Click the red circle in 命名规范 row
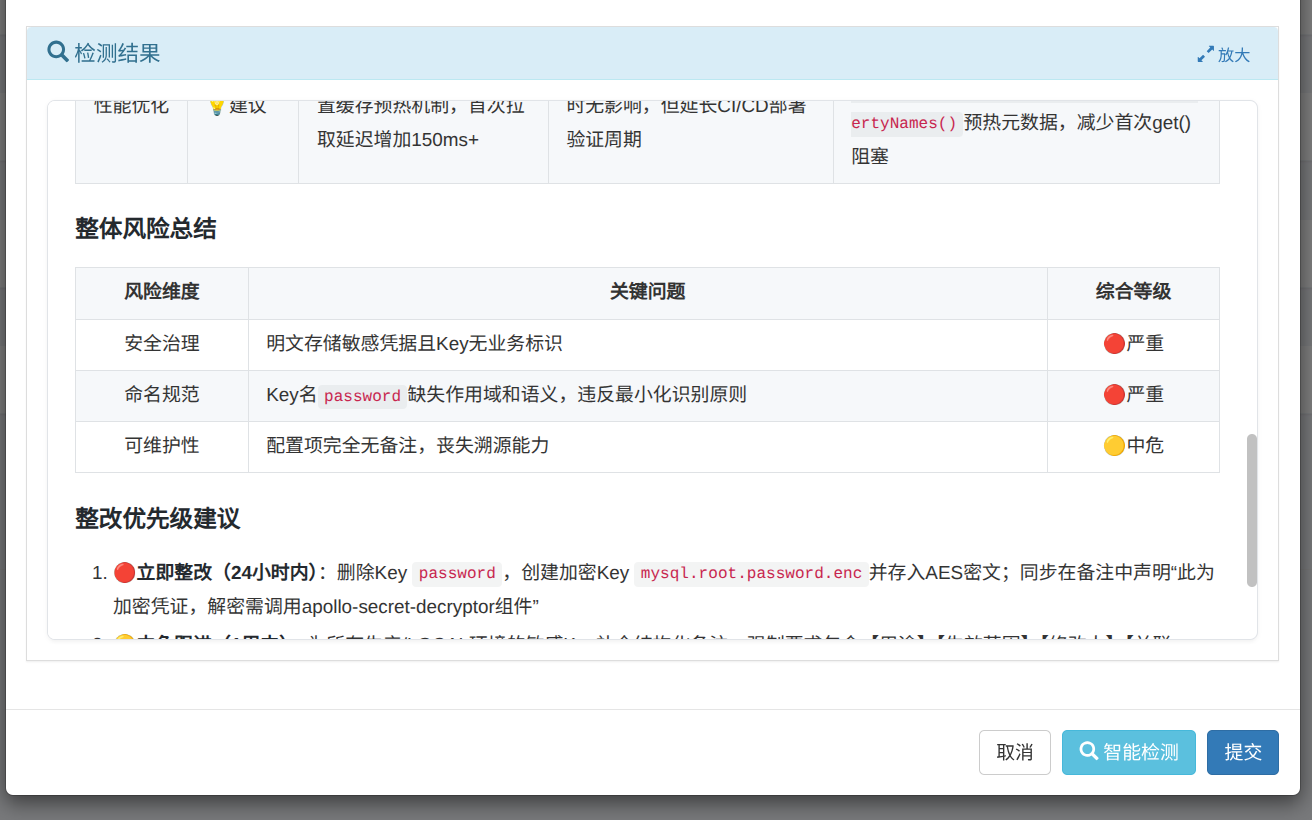Image resolution: width=1312 pixels, height=820 pixels. 1113,395
